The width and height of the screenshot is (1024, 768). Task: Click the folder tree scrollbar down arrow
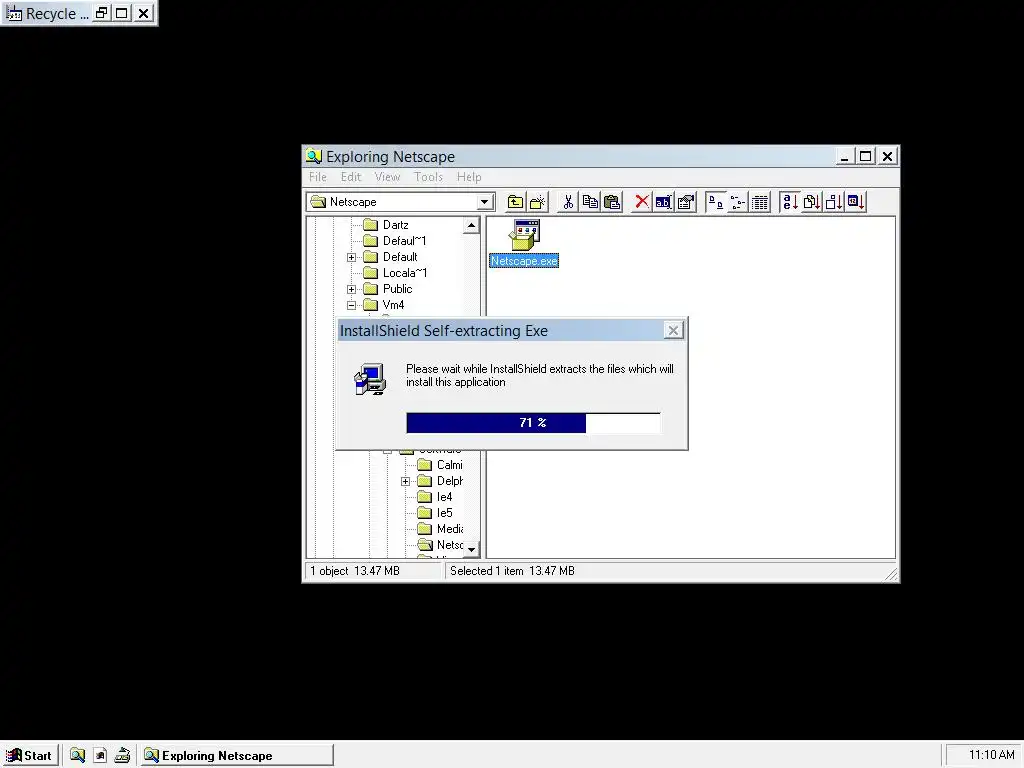coord(472,549)
